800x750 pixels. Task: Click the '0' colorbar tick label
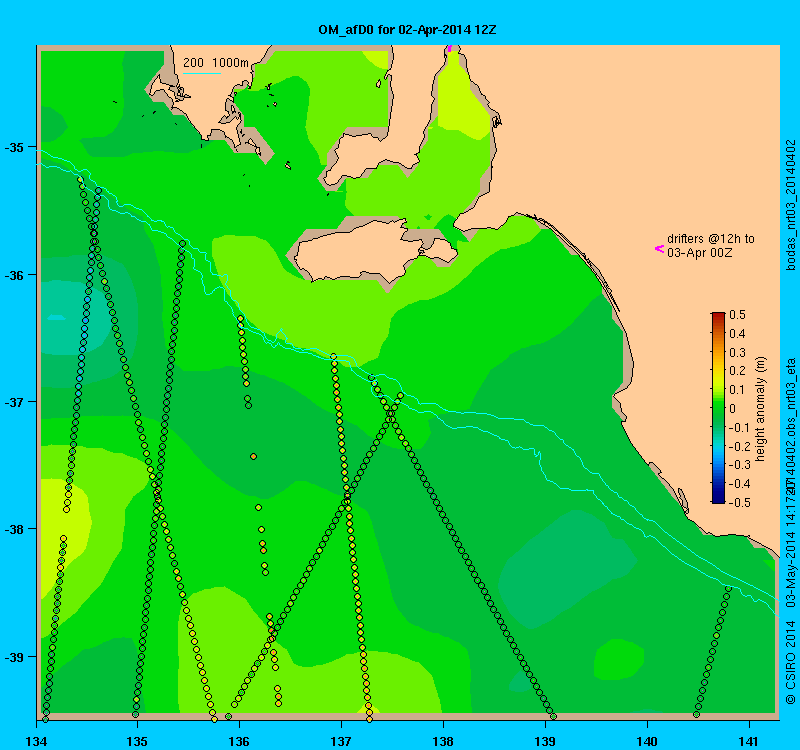[x=733, y=409]
